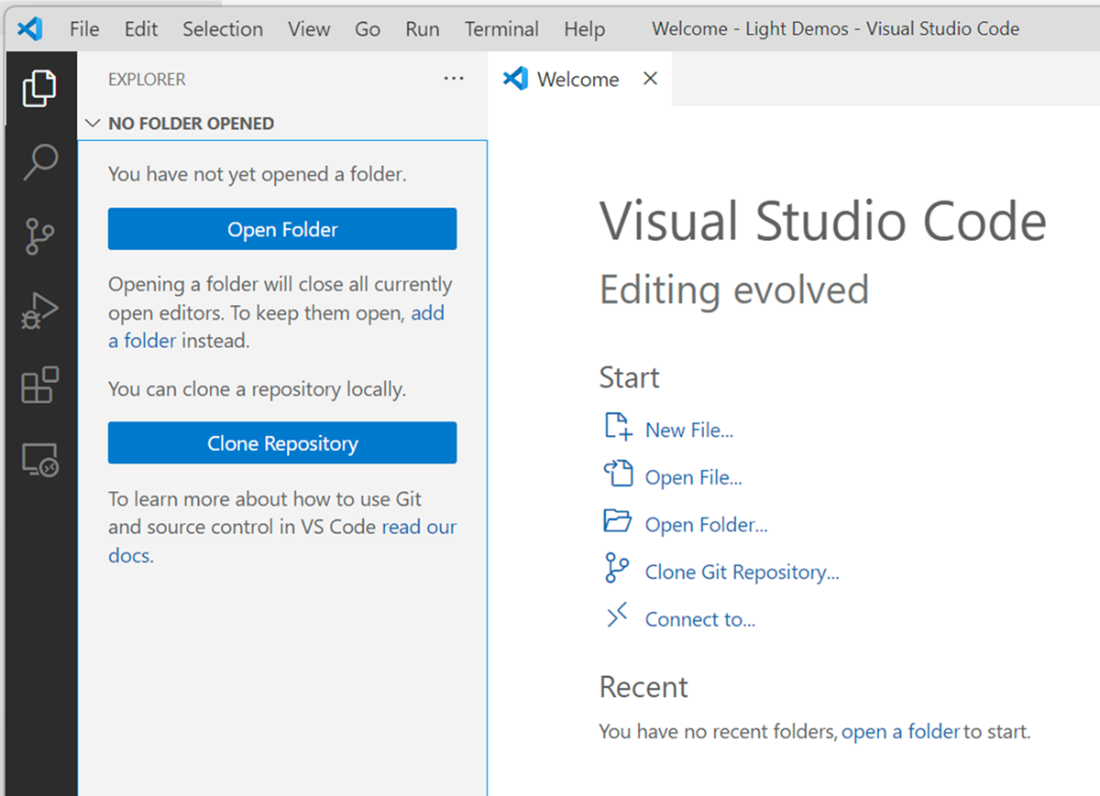
Task: Open the Extensions view icon
Action: 40,385
